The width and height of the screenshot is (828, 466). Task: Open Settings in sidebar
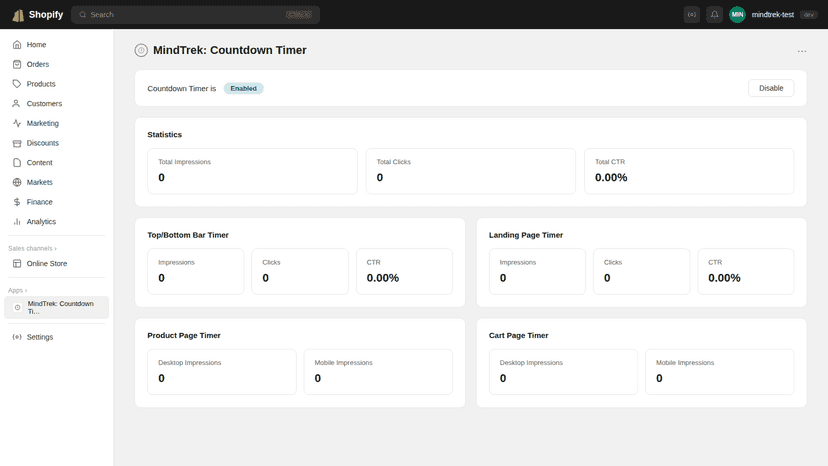pos(57,337)
